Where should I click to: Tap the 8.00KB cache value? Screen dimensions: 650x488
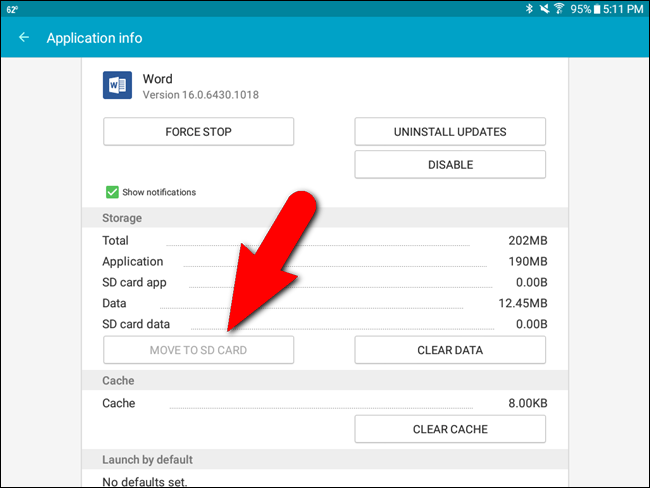(528, 403)
